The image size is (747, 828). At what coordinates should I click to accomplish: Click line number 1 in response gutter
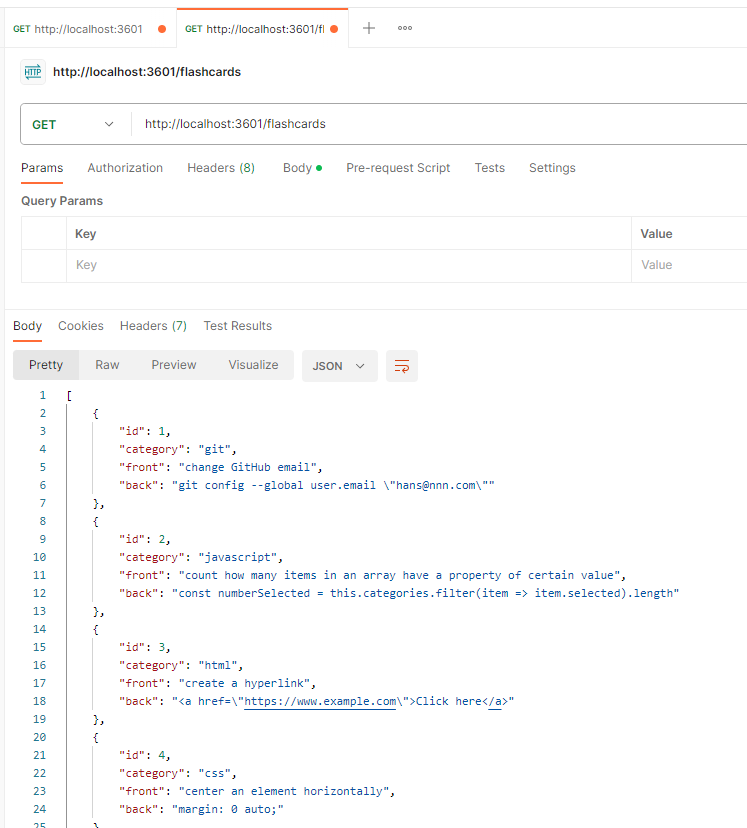pos(42,396)
